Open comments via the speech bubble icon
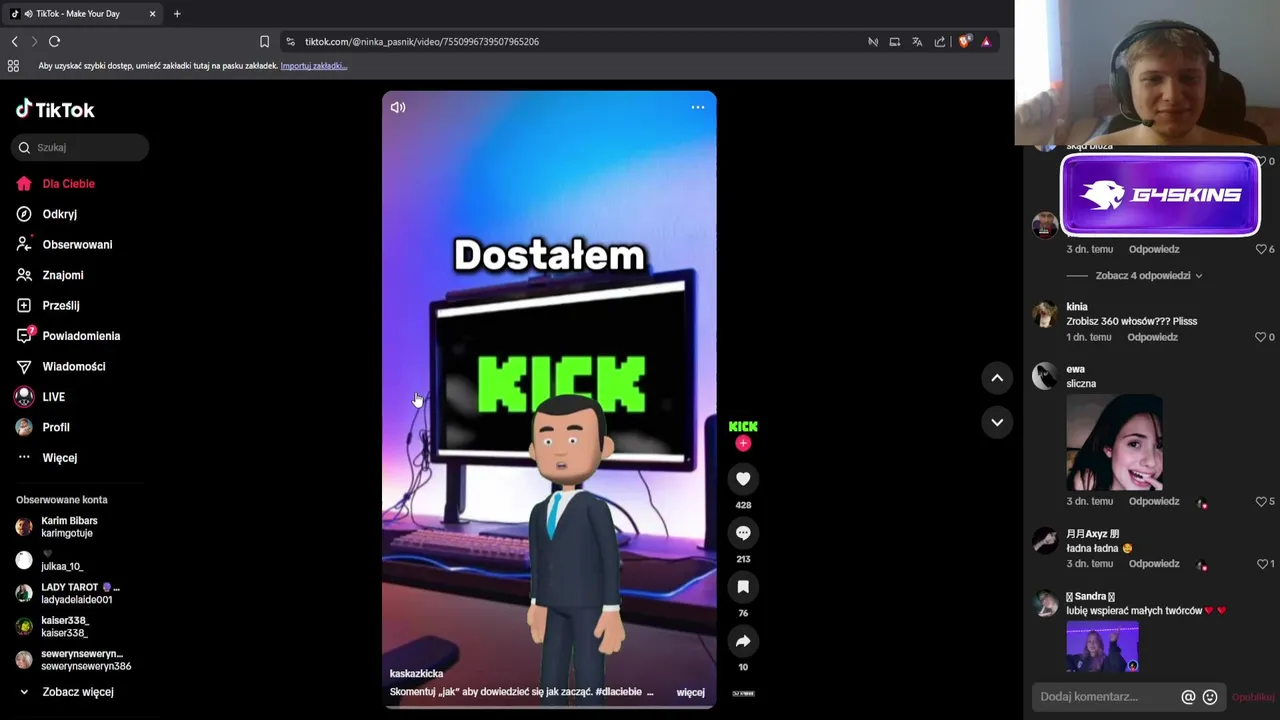Screen dimensions: 1280x720 click(743, 533)
